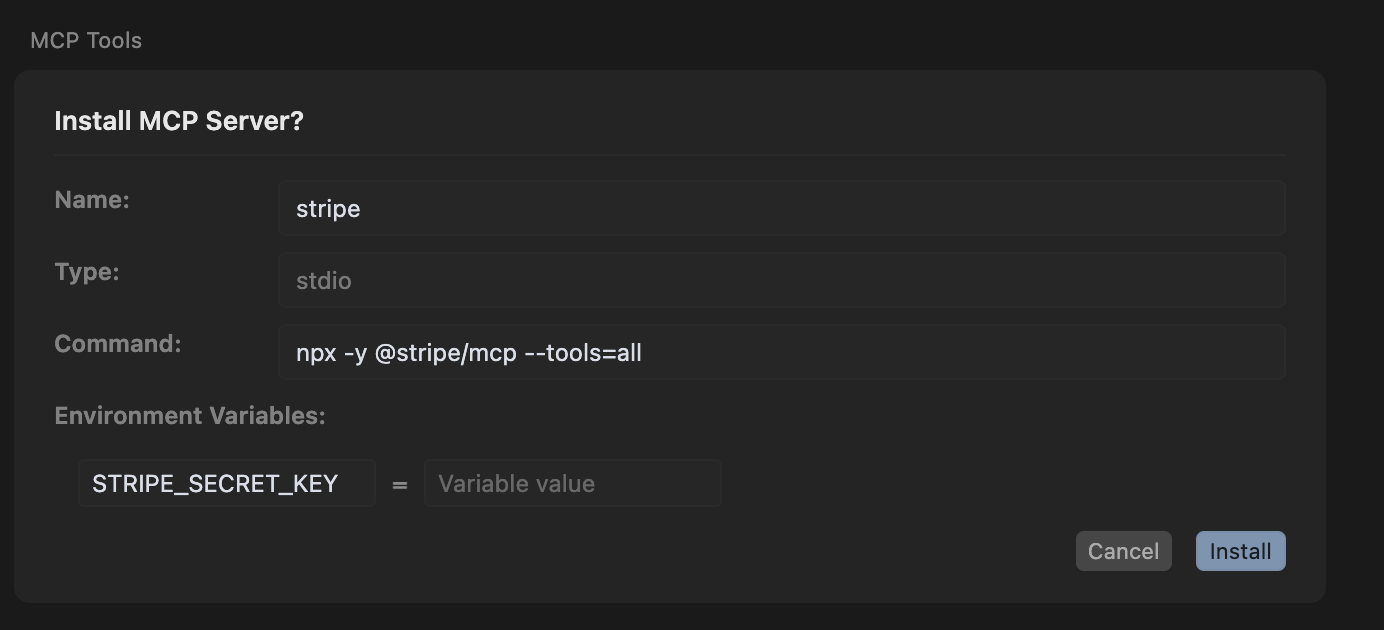This screenshot has height=630, width=1384.
Task: Click the Command: label
Action: tap(118, 343)
